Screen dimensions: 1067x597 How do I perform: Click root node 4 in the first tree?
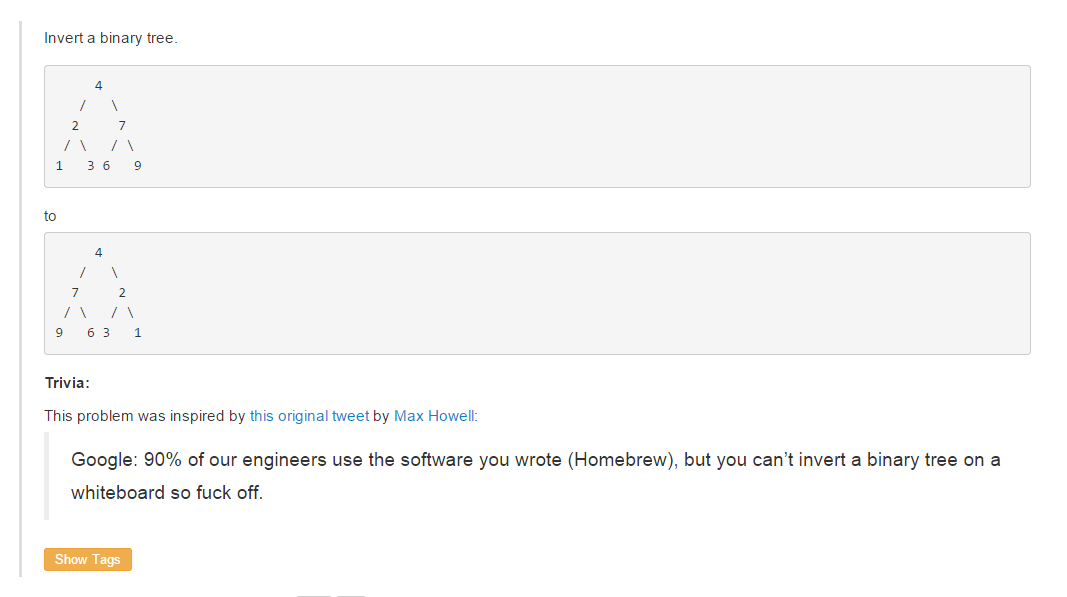coord(99,86)
